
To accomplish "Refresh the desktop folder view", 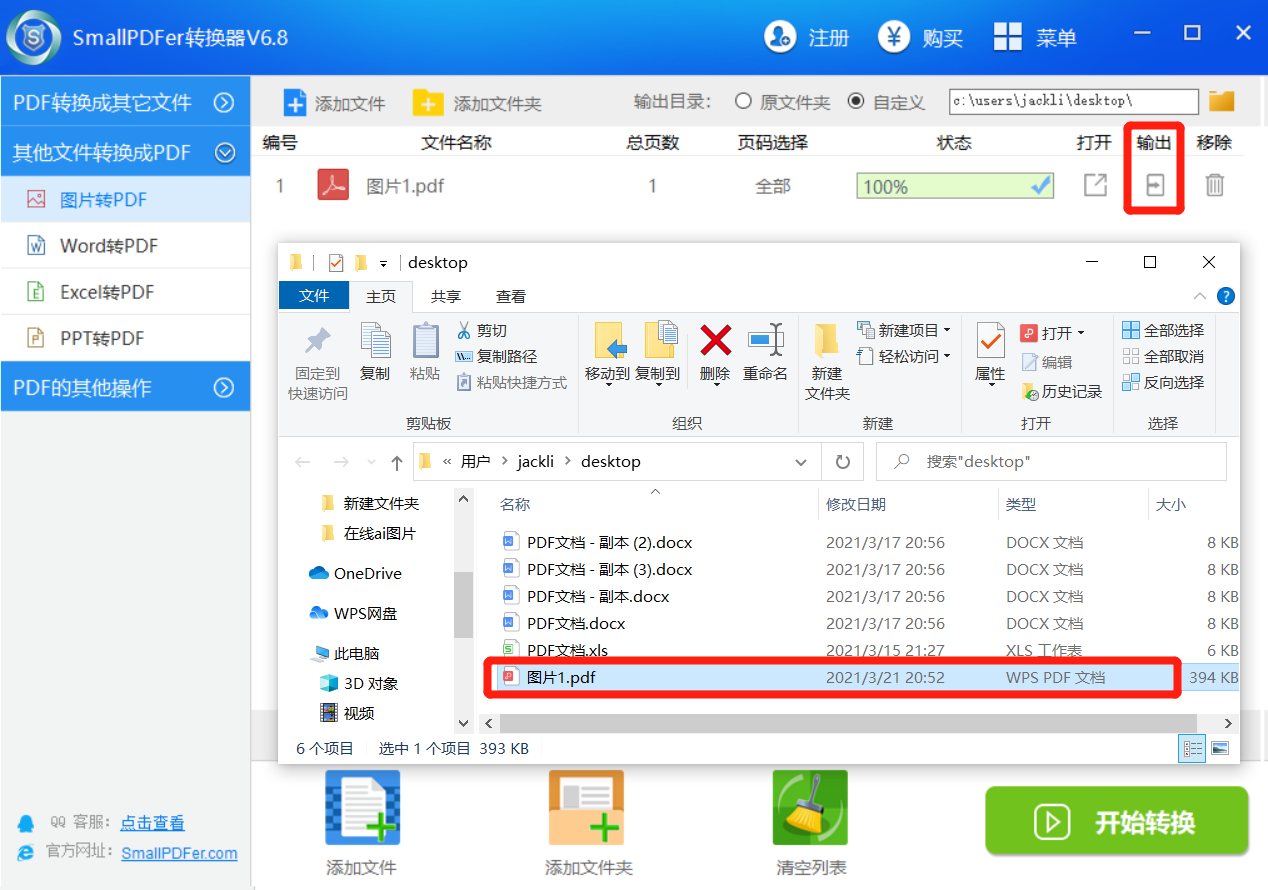I will 842,462.
